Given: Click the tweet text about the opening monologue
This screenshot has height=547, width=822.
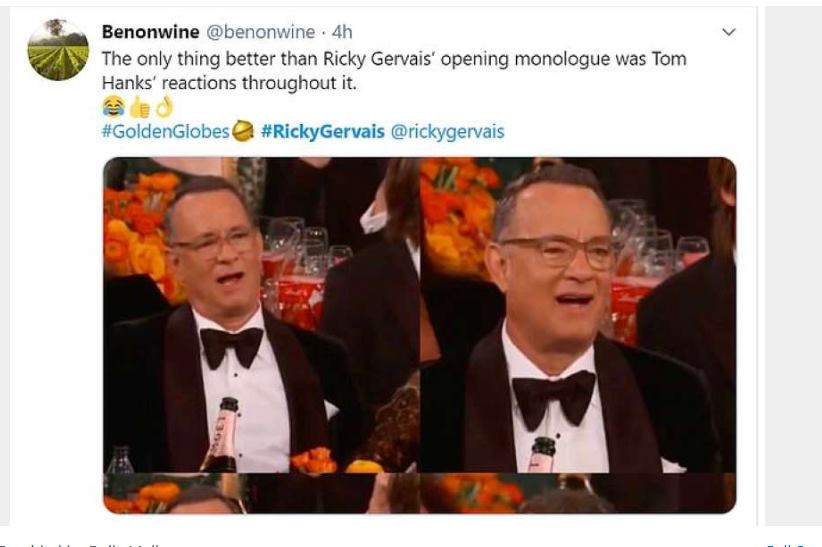Looking at the screenshot, I should pos(394,70).
